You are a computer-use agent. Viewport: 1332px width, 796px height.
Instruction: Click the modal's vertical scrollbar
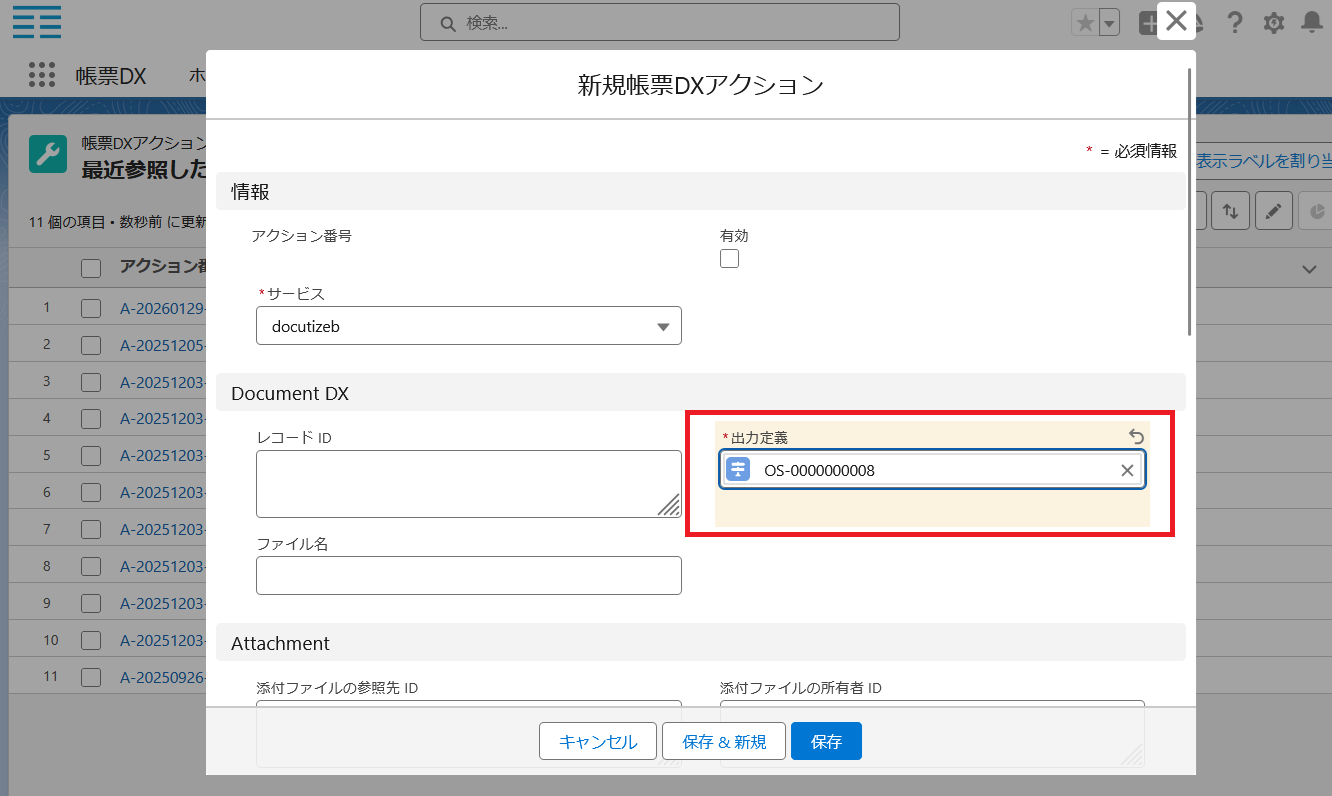[1189, 200]
